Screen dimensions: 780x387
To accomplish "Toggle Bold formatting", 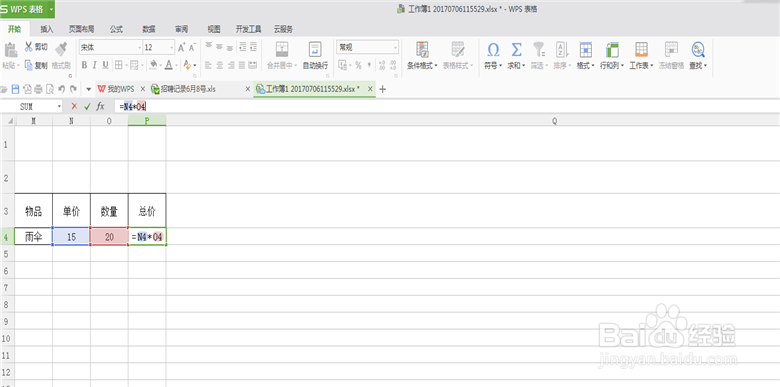I will pyautogui.click(x=84, y=65).
